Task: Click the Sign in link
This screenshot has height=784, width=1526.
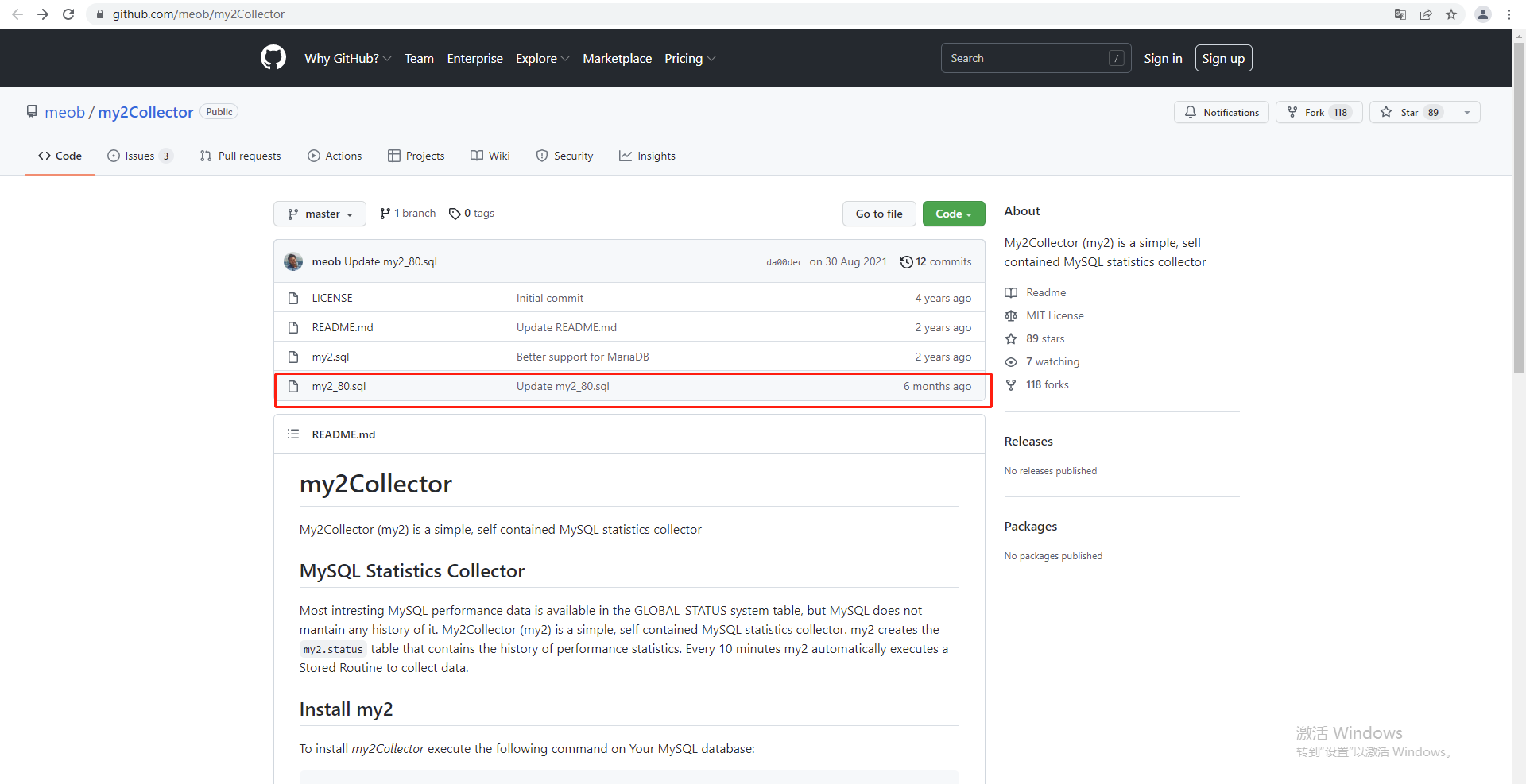Action: click(1163, 58)
